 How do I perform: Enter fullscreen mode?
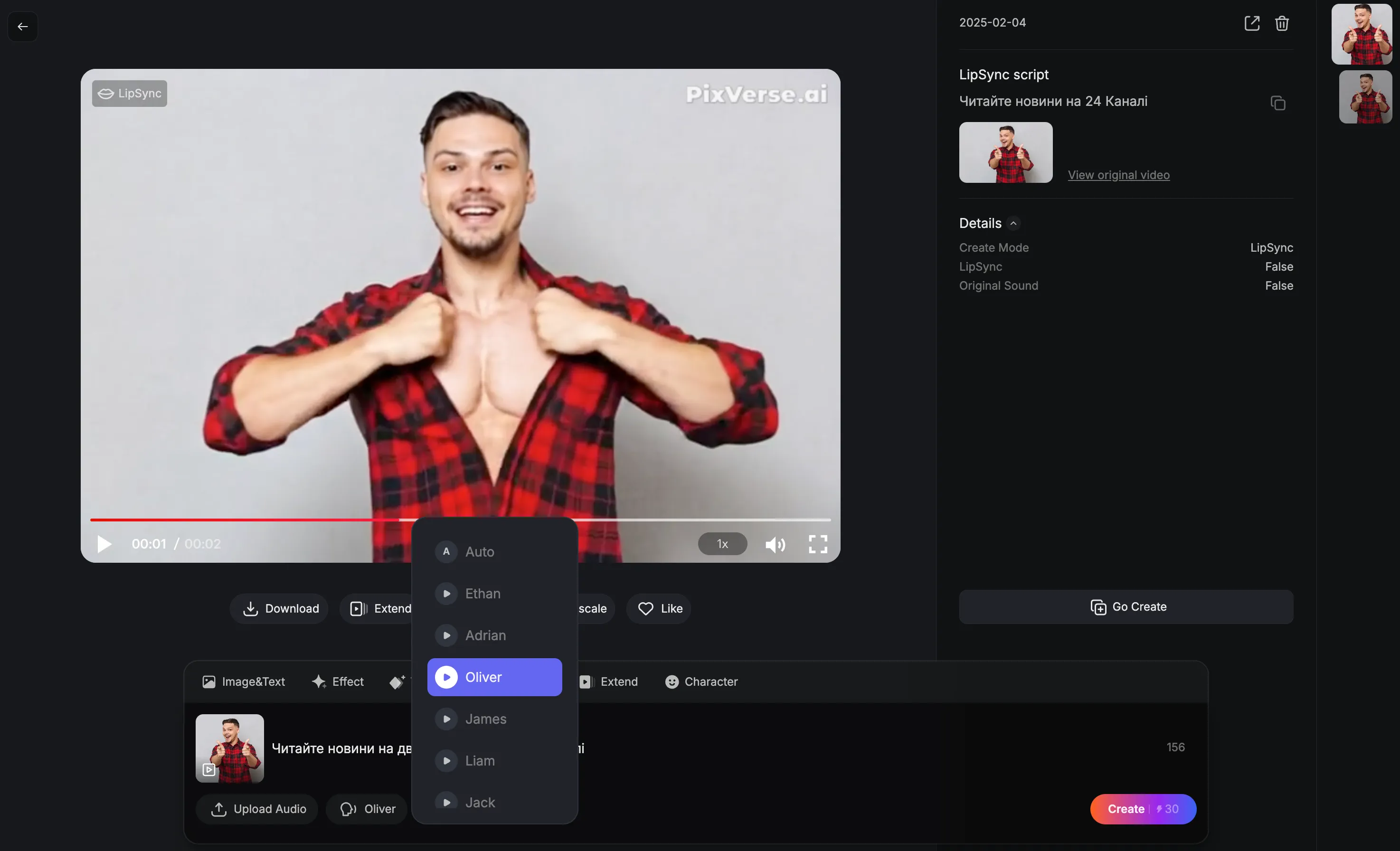[x=817, y=544]
